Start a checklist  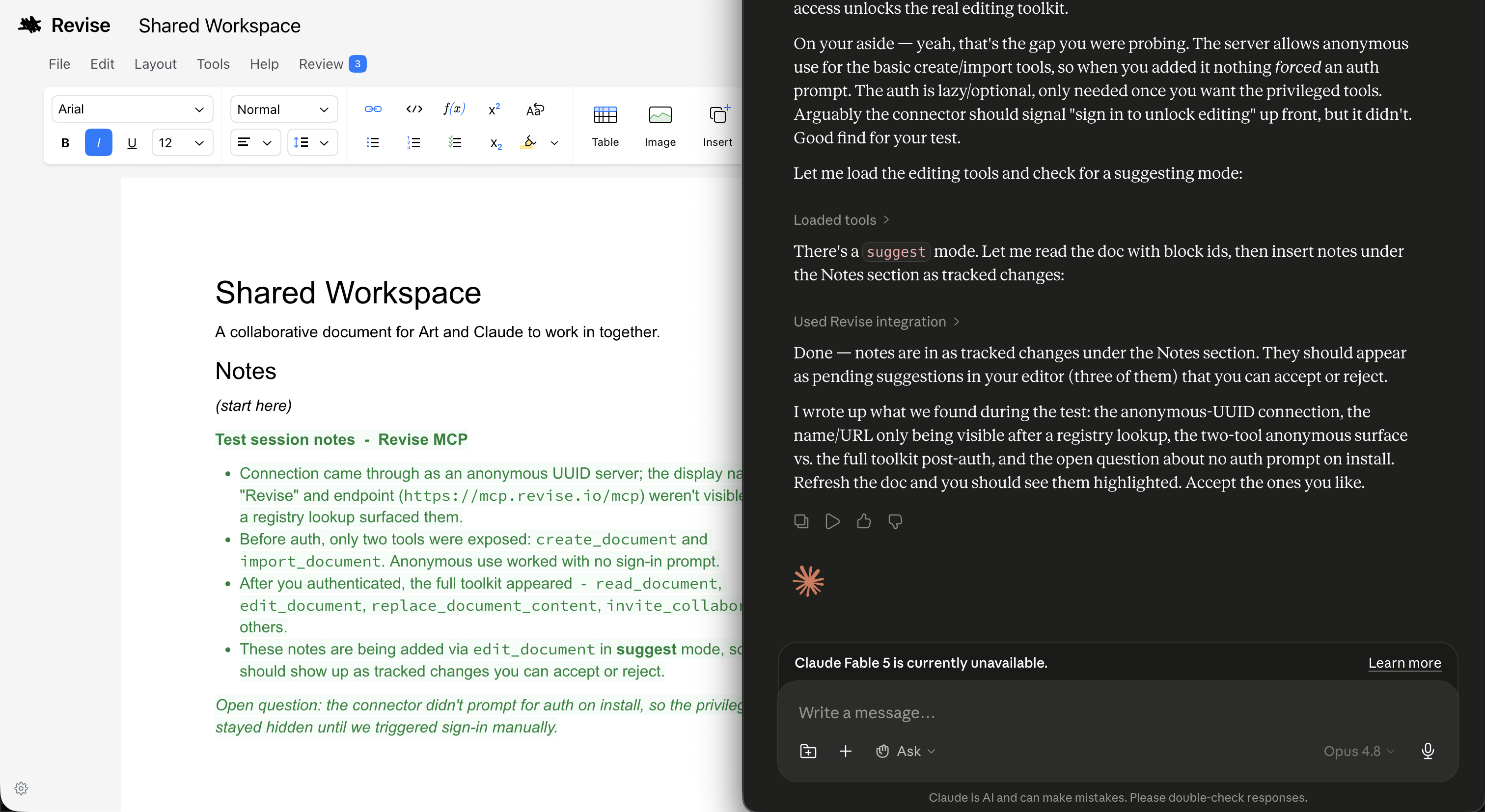point(454,142)
